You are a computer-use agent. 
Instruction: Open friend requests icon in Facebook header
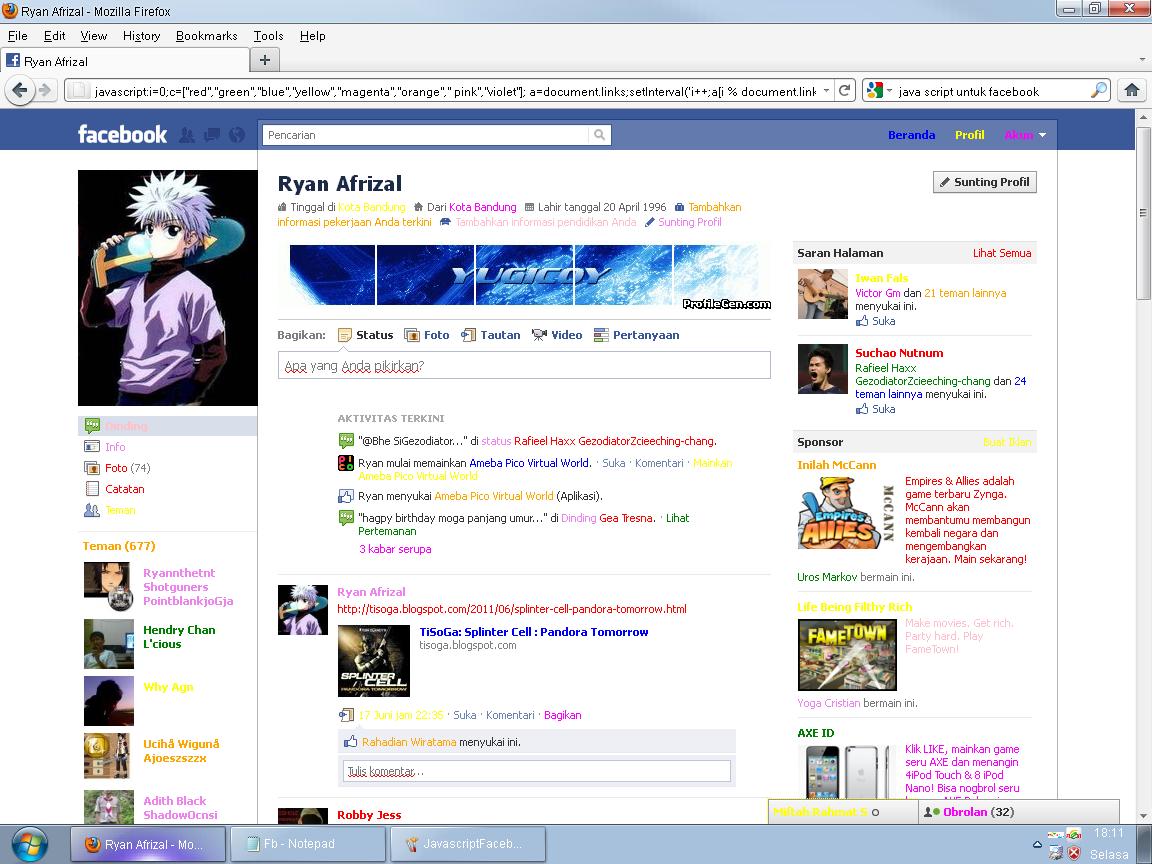point(187,134)
